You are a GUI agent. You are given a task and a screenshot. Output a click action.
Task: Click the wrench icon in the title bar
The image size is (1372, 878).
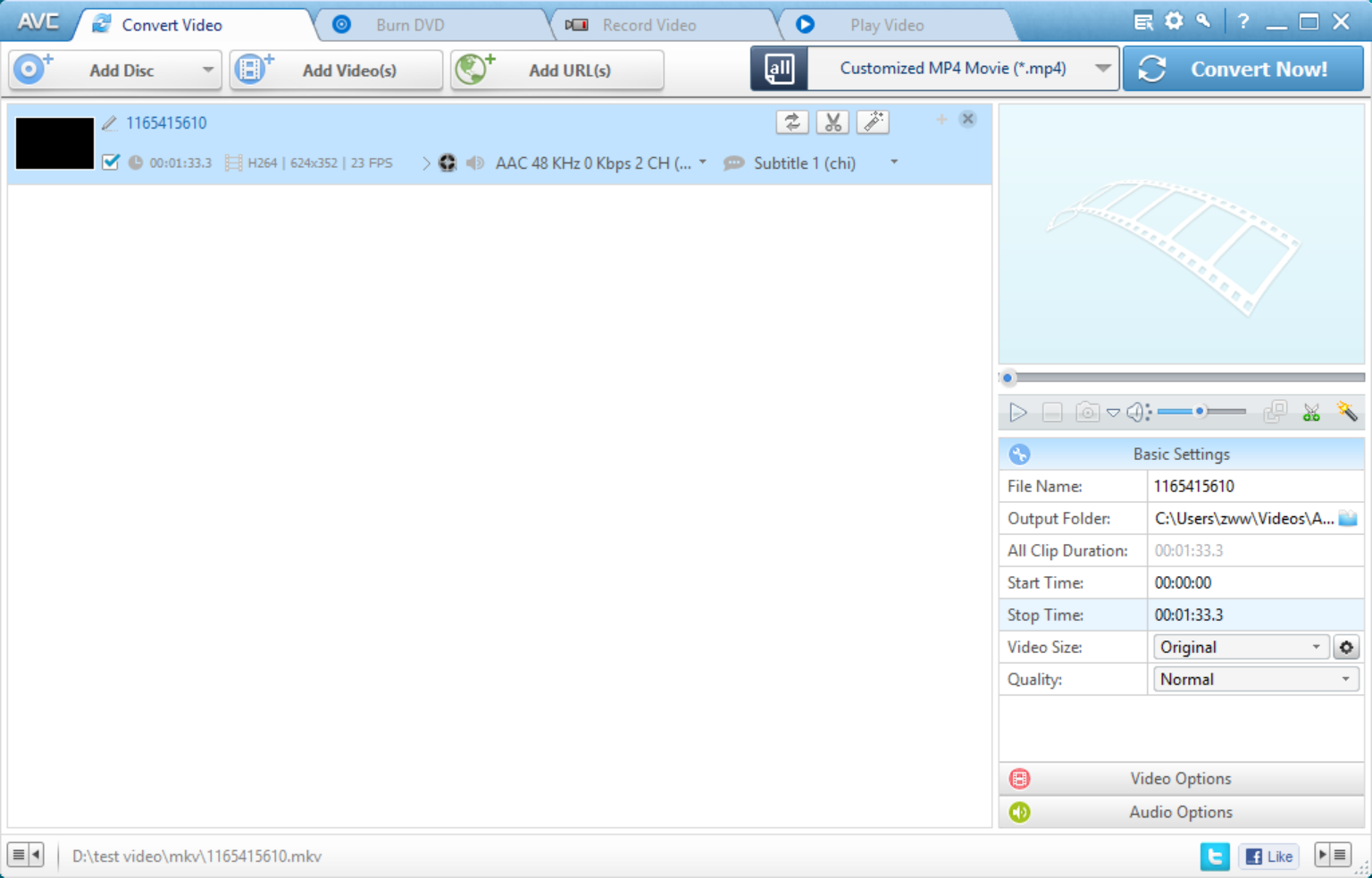pyautogui.click(x=1201, y=20)
